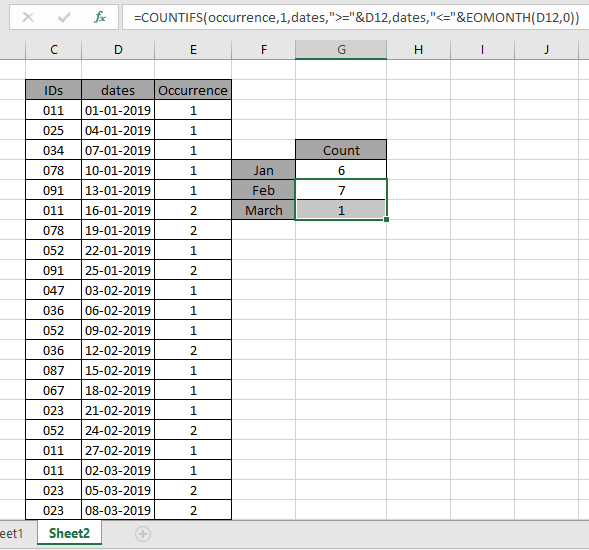
Task: Click the dates header cell
Action: tap(118, 90)
